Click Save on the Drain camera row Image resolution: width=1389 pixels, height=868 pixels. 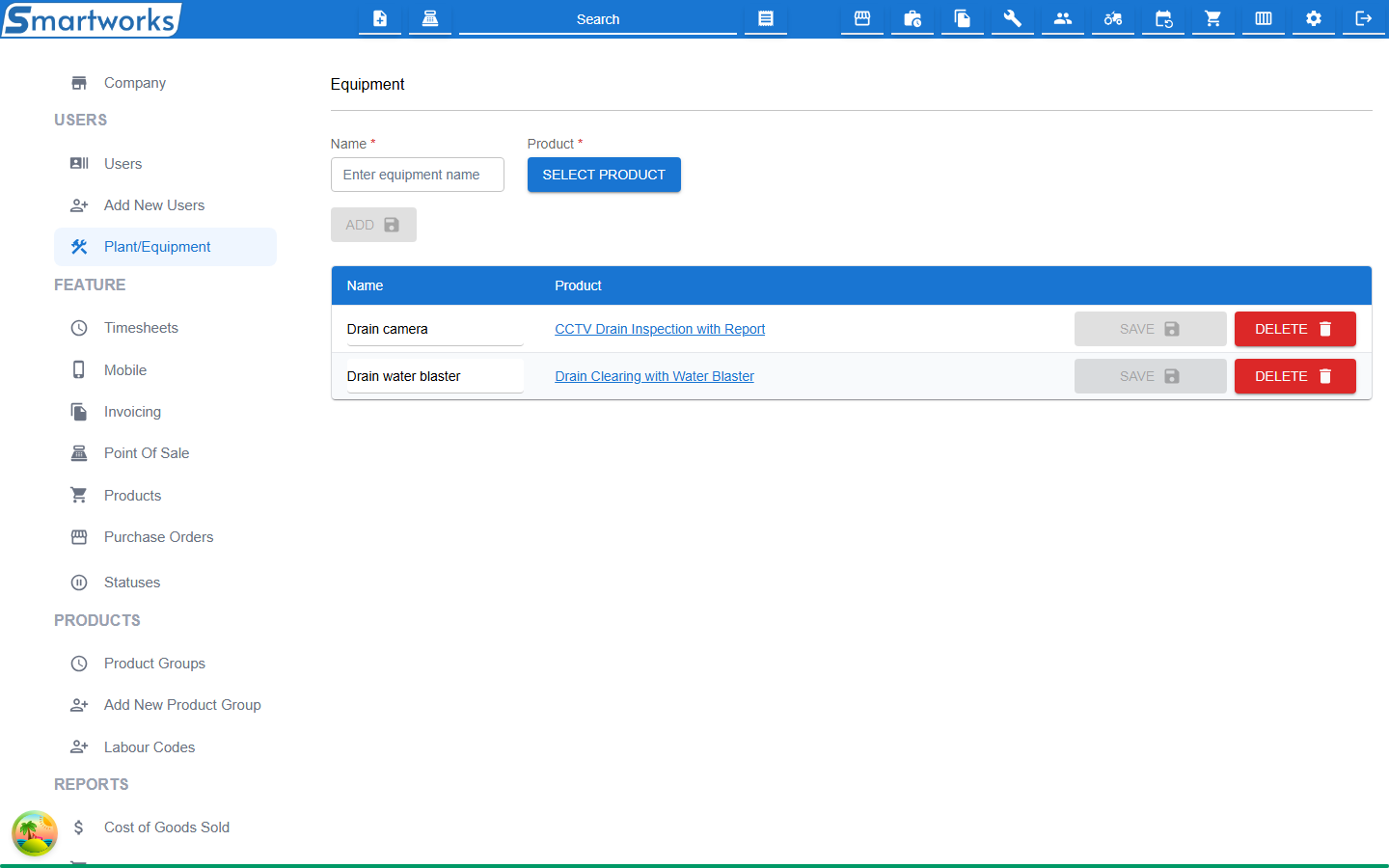(x=1150, y=329)
